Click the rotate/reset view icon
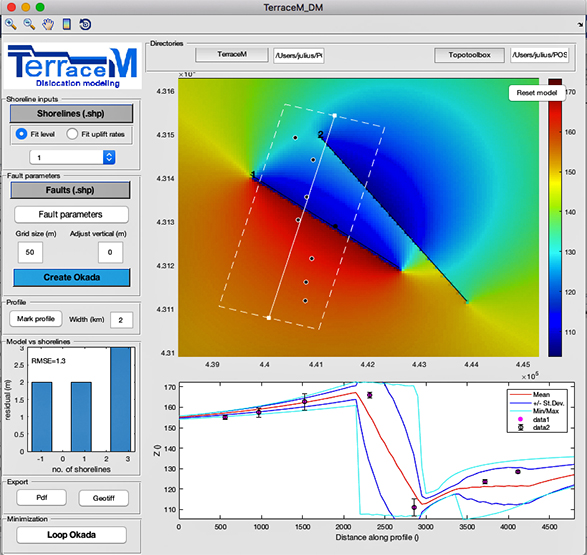 coord(85,25)
